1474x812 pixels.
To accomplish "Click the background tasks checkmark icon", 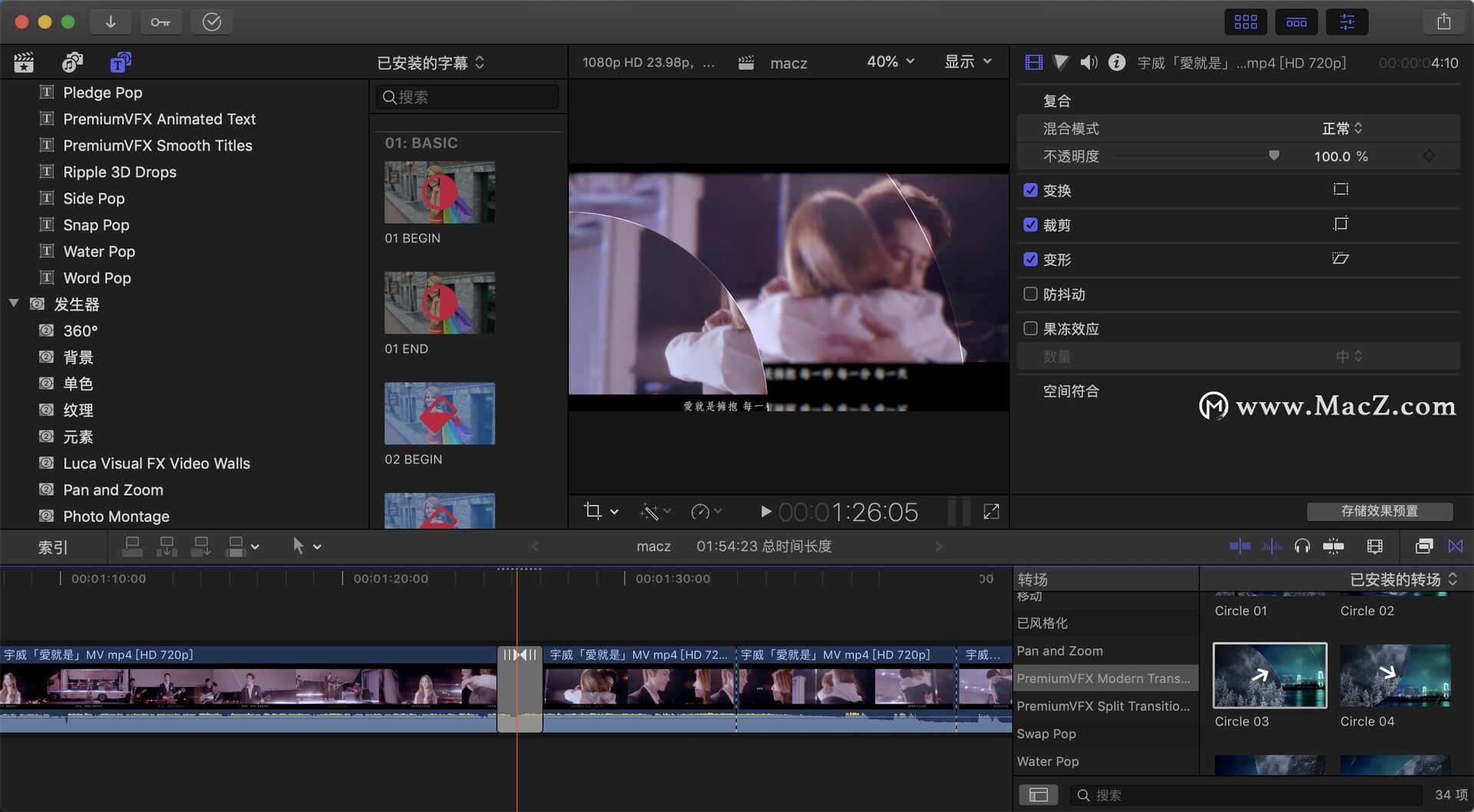I will coord(212,22).
